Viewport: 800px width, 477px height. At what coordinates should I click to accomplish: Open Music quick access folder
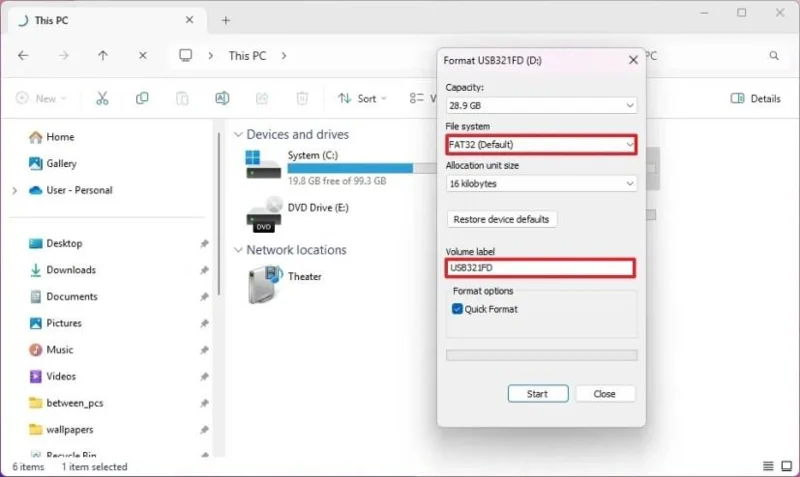(51, 349)
